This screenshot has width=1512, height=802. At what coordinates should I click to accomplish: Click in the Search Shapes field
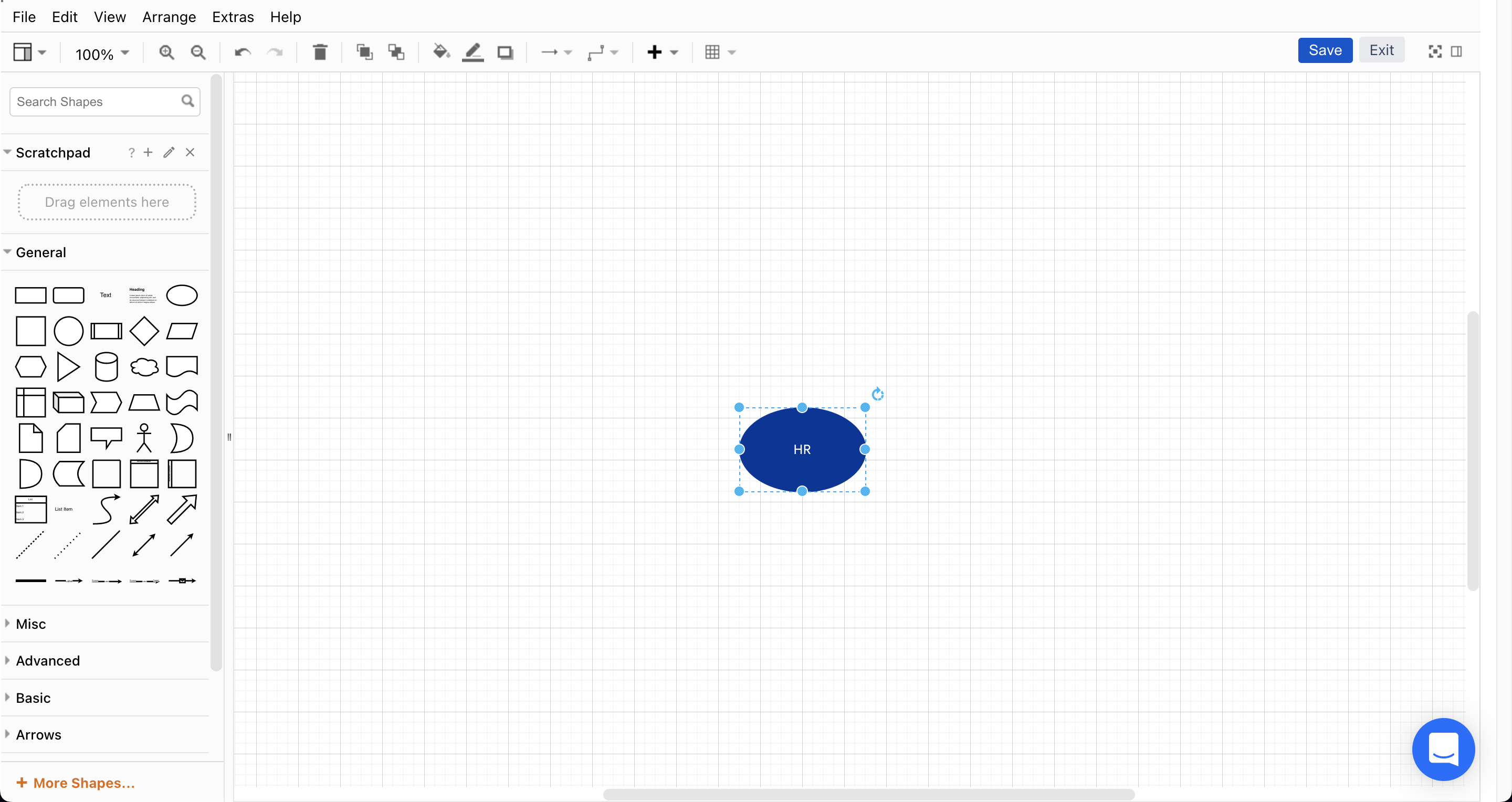[94, 101]
